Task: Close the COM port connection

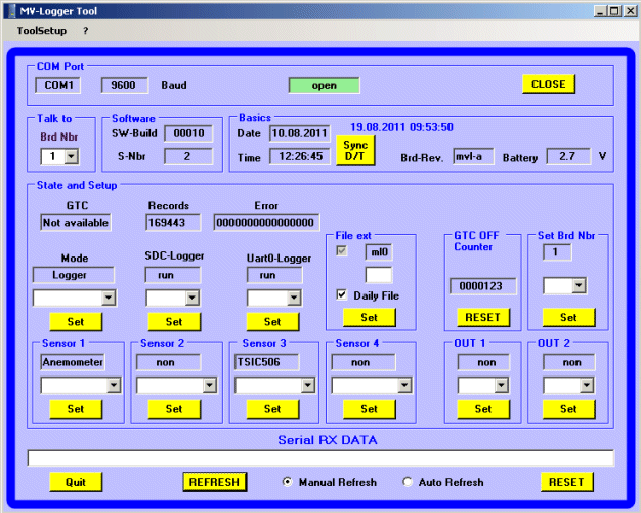Action: (548, 85)
